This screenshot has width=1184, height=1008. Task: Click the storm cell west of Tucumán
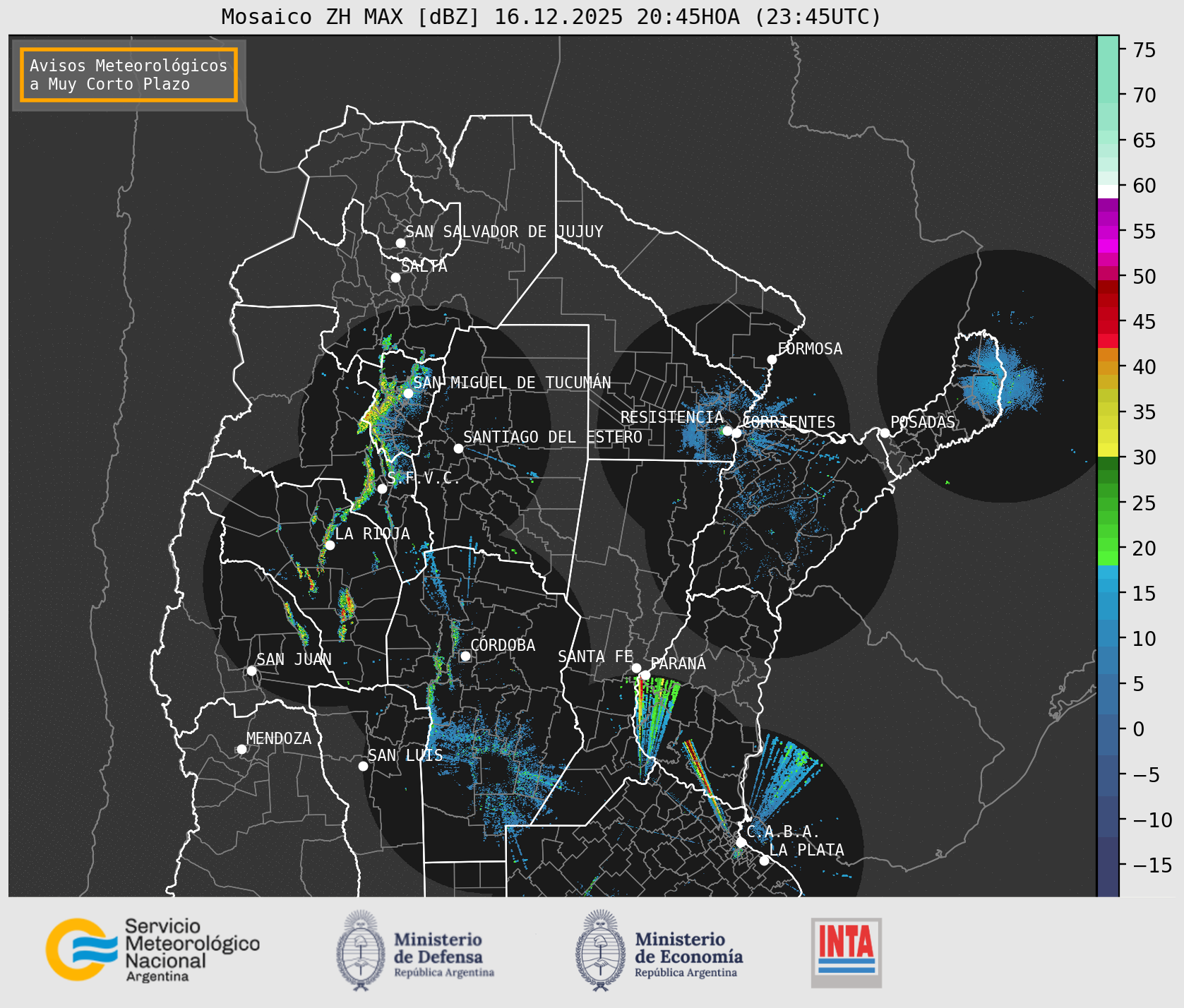click(x=378, y=409)
